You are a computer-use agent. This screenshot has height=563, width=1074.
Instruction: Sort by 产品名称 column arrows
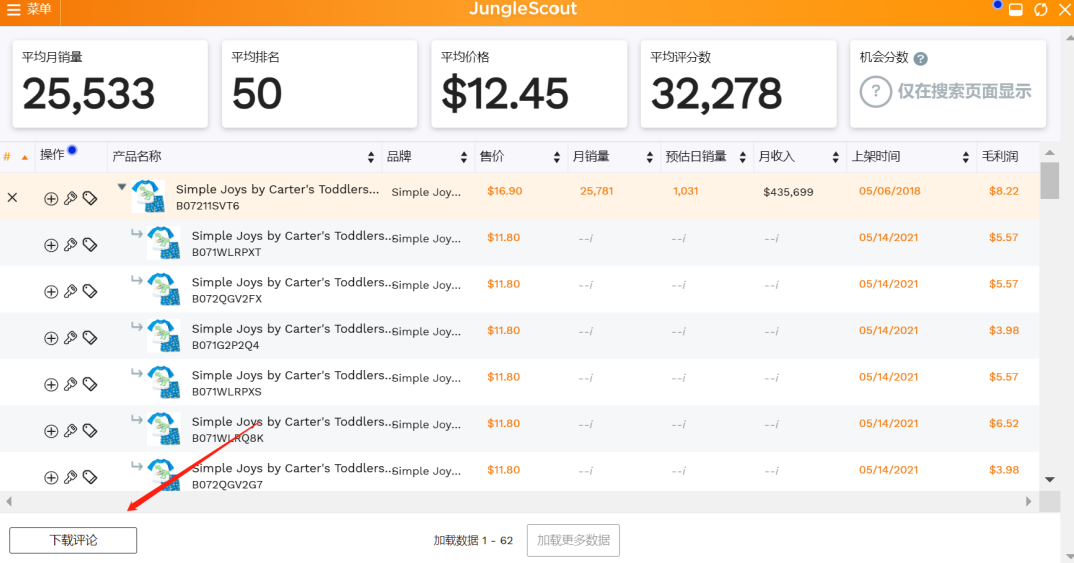(x=371, y=158)
